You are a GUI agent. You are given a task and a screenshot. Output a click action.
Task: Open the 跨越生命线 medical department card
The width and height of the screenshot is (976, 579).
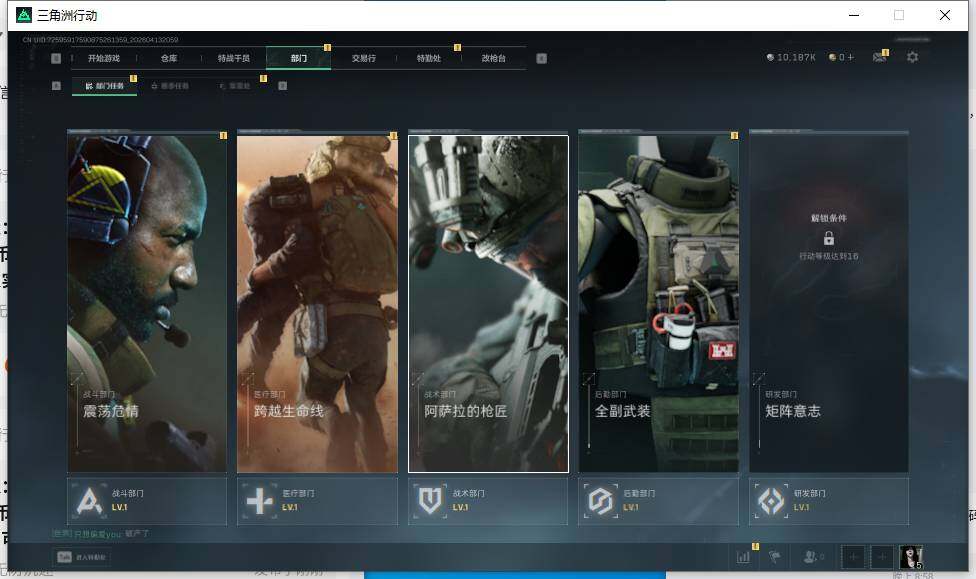pyautogui.click(x=317, y=304)
